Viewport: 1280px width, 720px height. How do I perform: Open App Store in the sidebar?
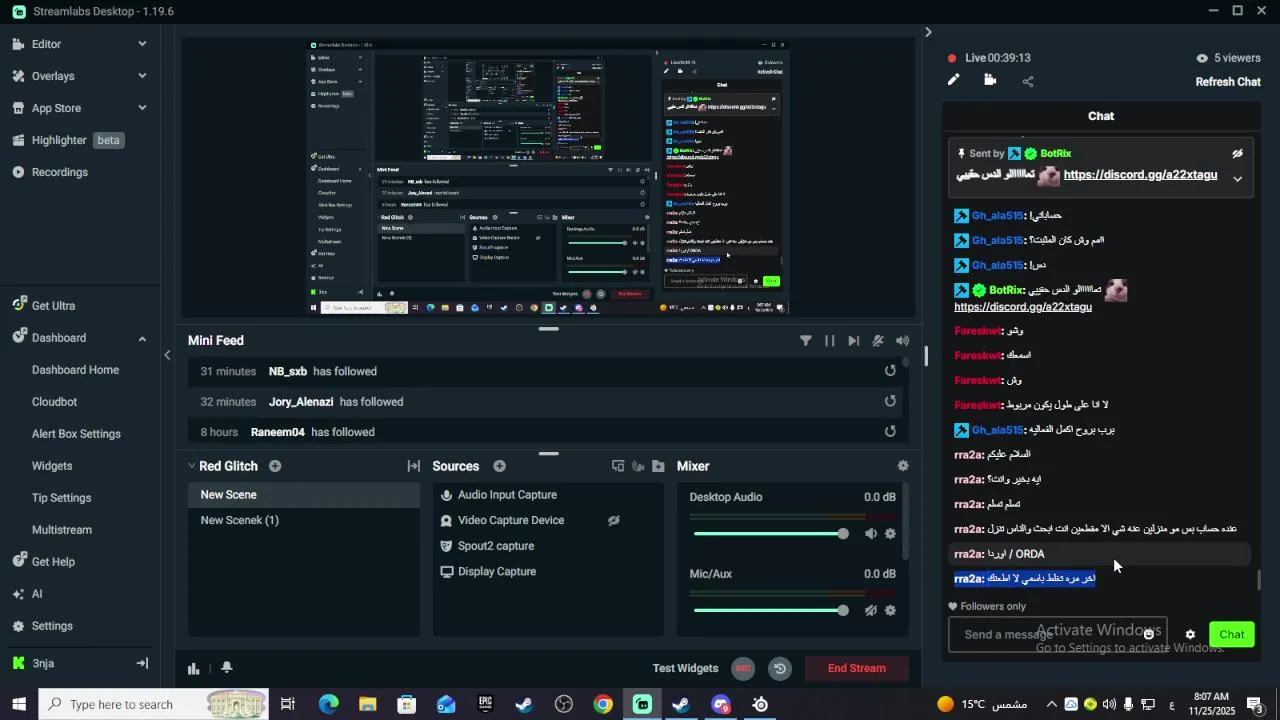(55, 108)
